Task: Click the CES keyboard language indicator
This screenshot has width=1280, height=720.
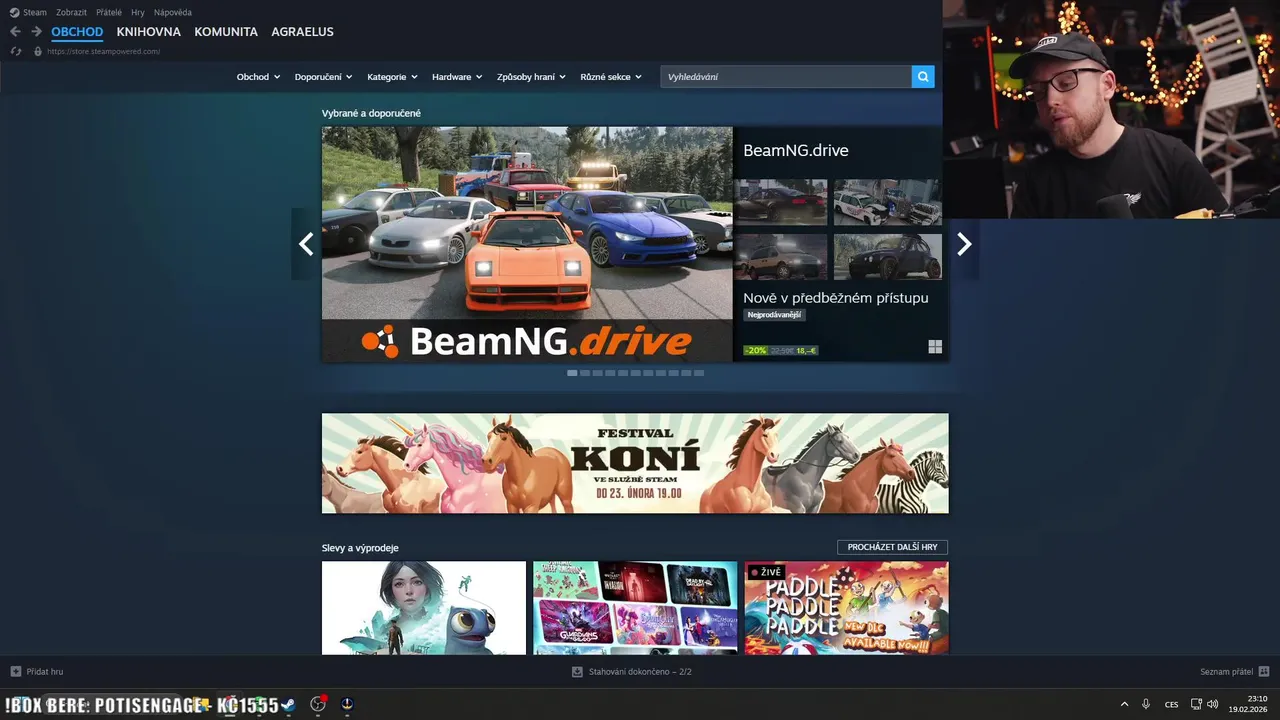Action: (x=1171, y=704)
